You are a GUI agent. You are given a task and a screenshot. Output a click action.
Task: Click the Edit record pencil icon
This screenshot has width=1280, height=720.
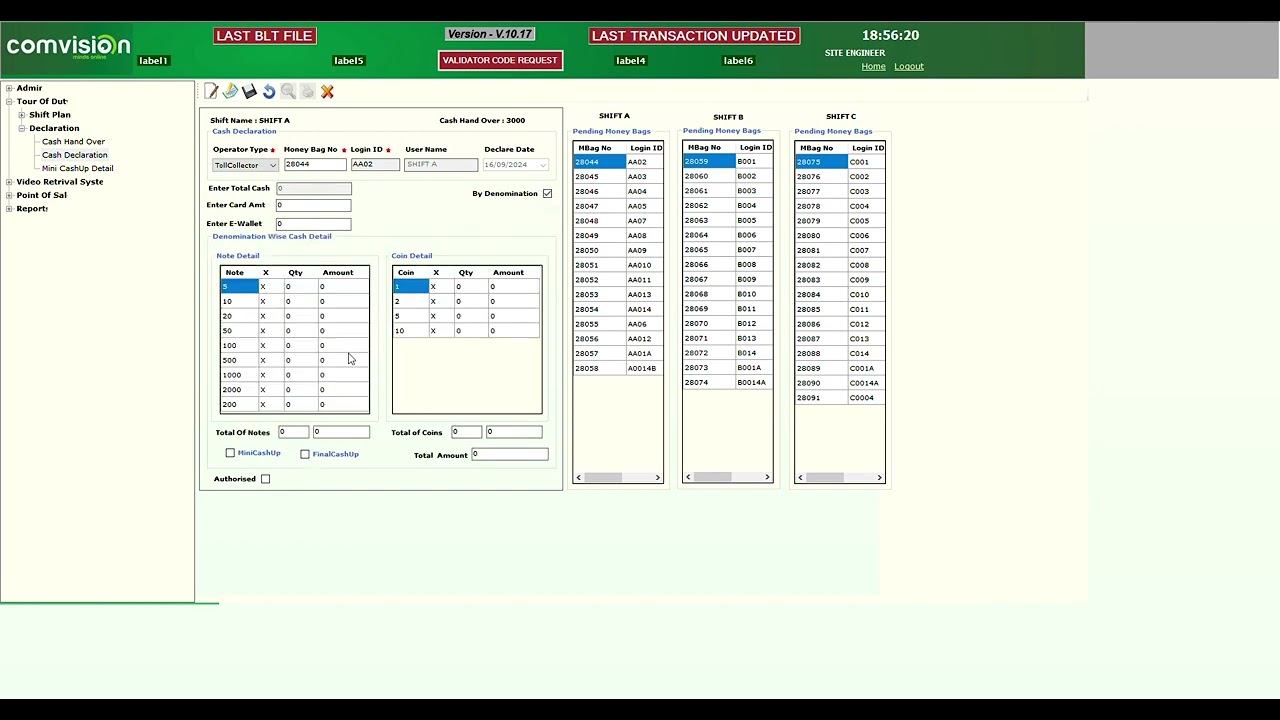(230, 91)
